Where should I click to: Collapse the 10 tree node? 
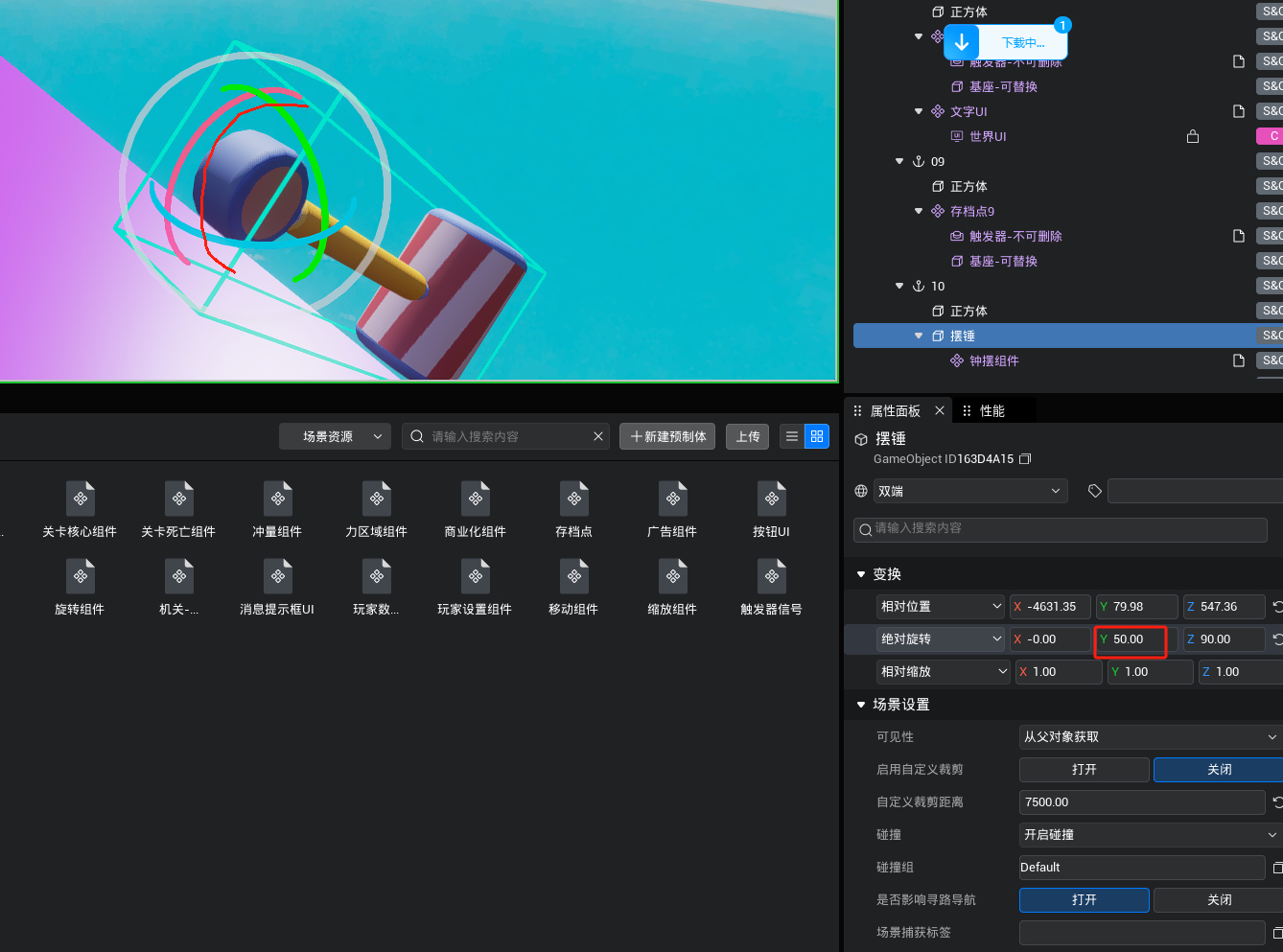coord(899,286)
